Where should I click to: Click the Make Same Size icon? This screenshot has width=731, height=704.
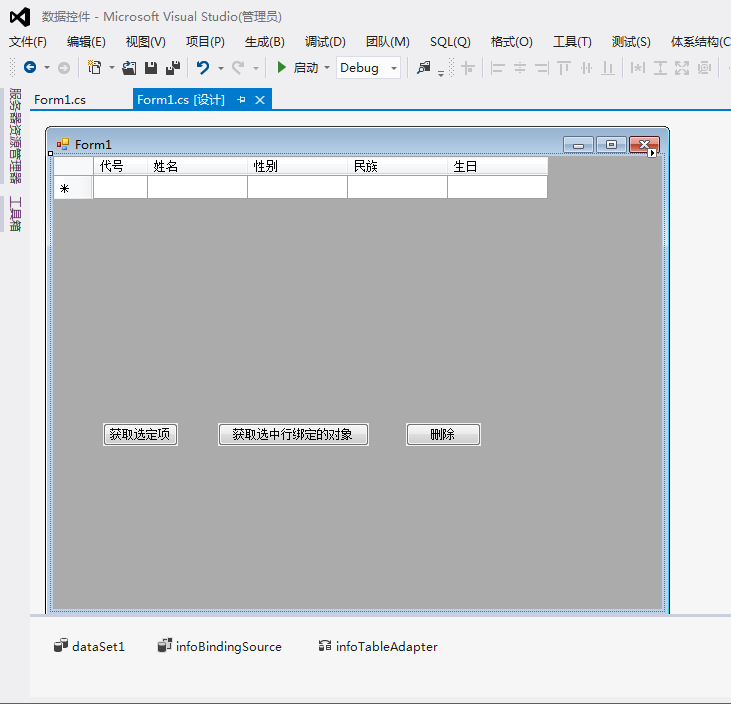tap(682, 68)
